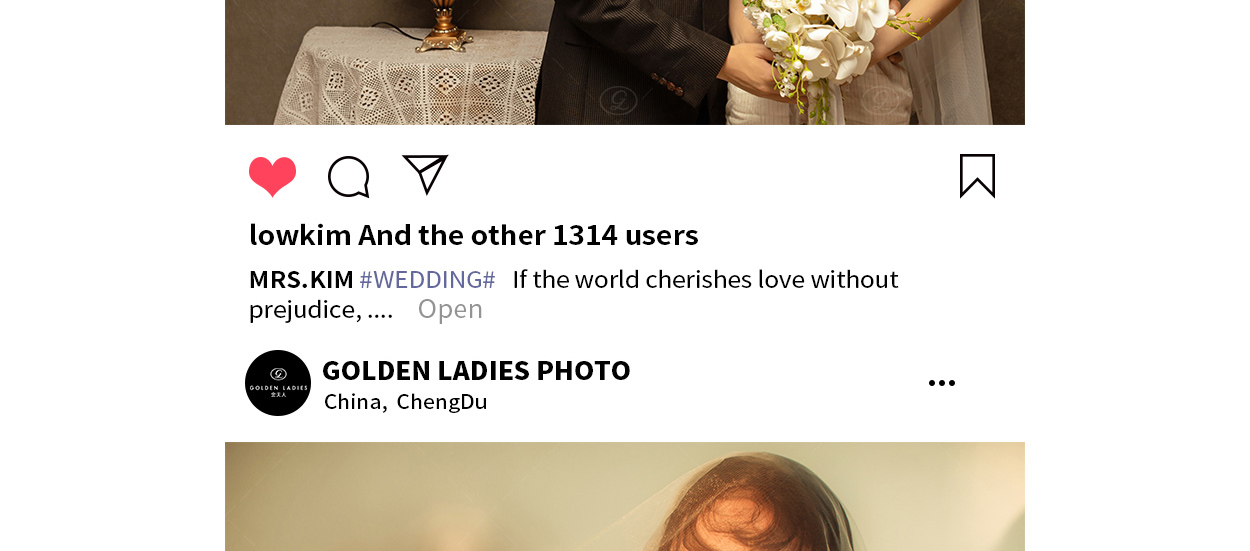The image size is (1250, 551).
Task: Visit the MRS.KIM profile from the caption
Action: pos(301,280)
